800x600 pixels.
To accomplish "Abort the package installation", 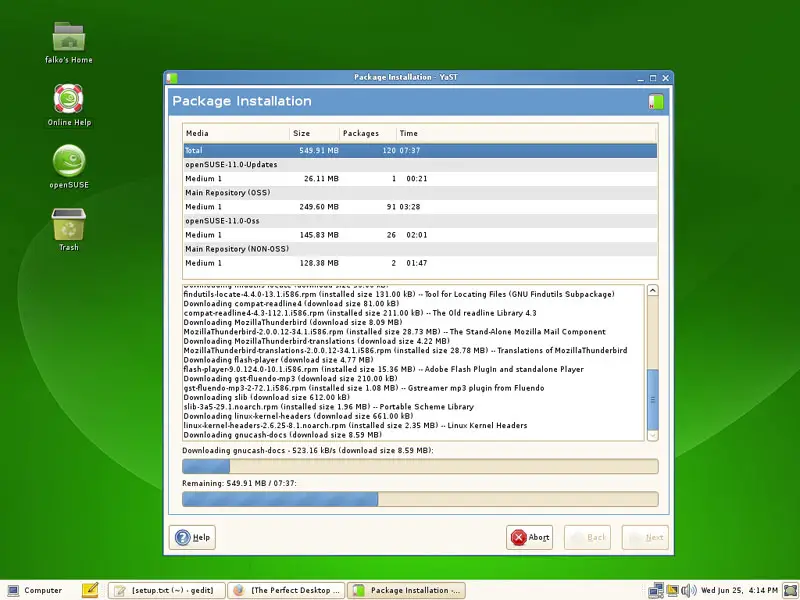I will [x=530, y=537].
